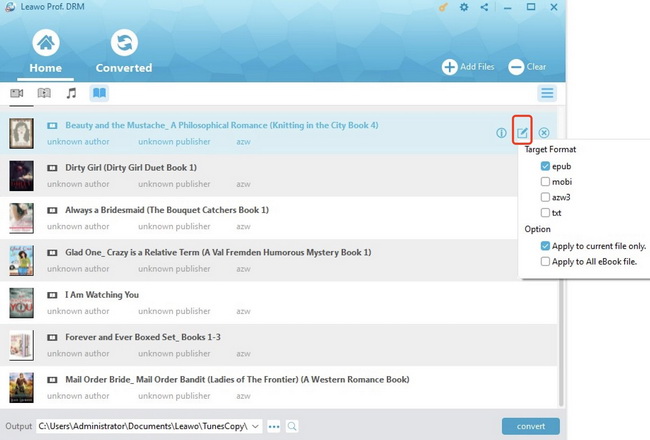Click book icon beside Beauty and the Mustache

tap(52, 126)
